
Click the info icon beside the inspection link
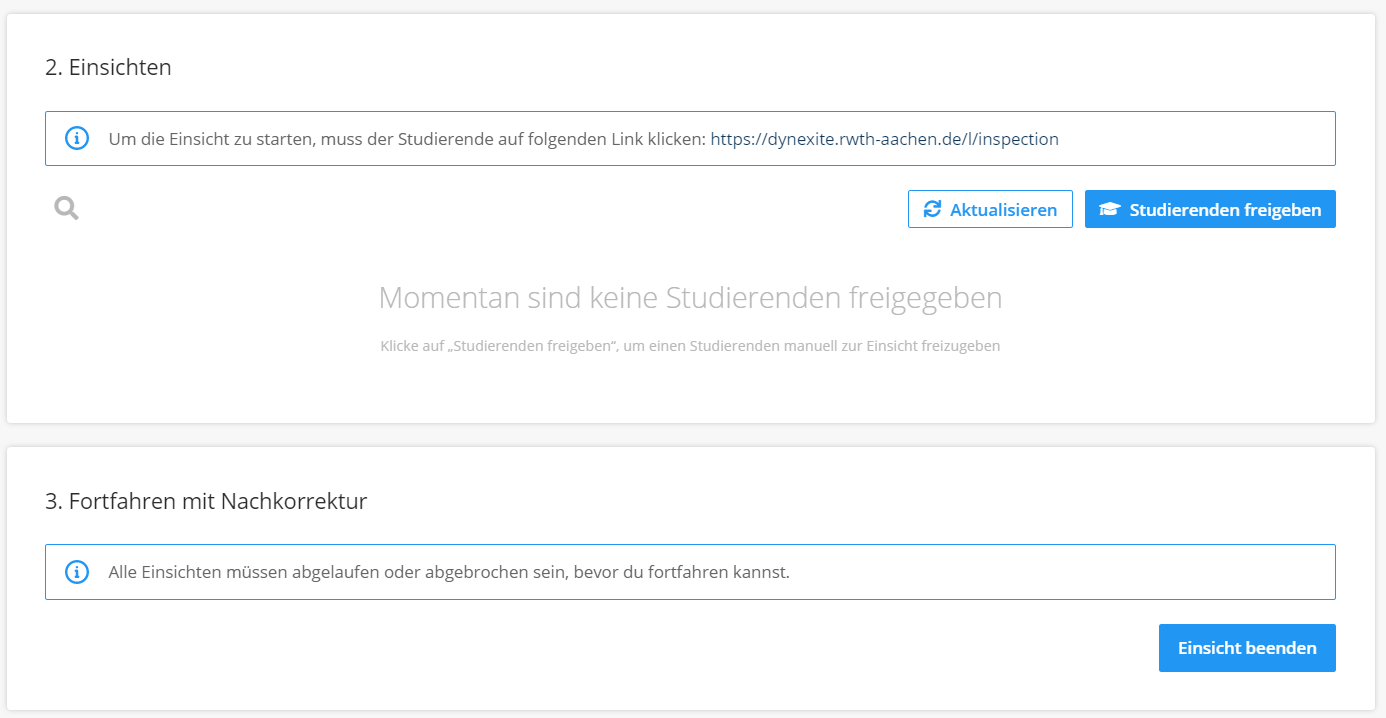(x=77, y=138)
